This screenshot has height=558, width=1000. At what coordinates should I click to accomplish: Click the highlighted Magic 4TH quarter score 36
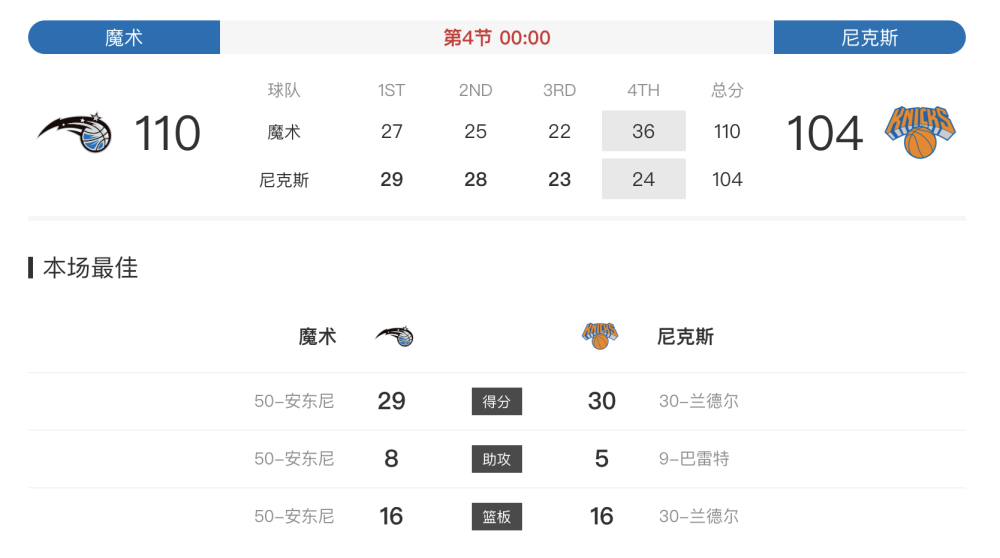click(643, 131)
